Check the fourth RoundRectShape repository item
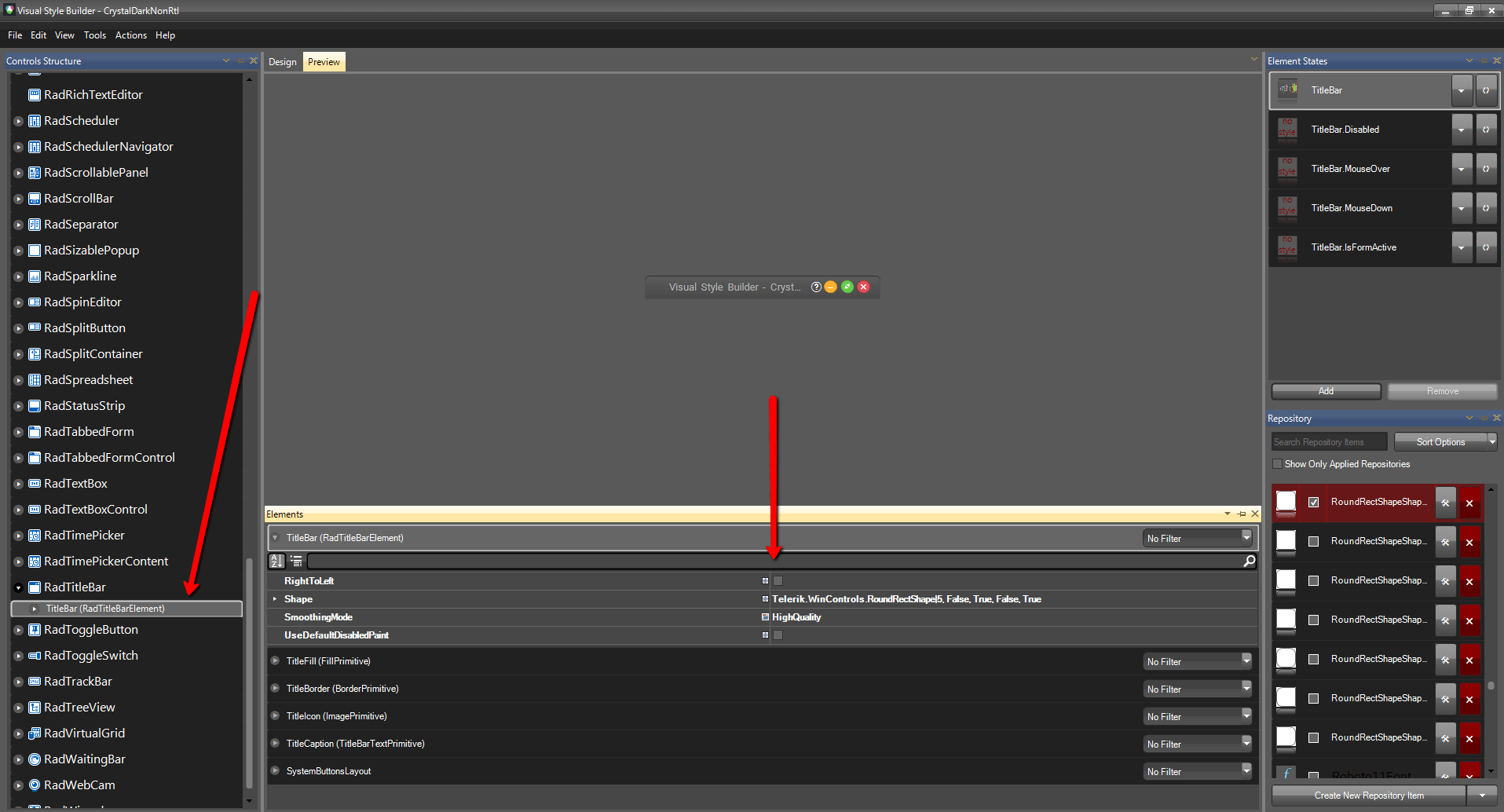This screenshot has height=812, width=1504. tap(1313, 620)
